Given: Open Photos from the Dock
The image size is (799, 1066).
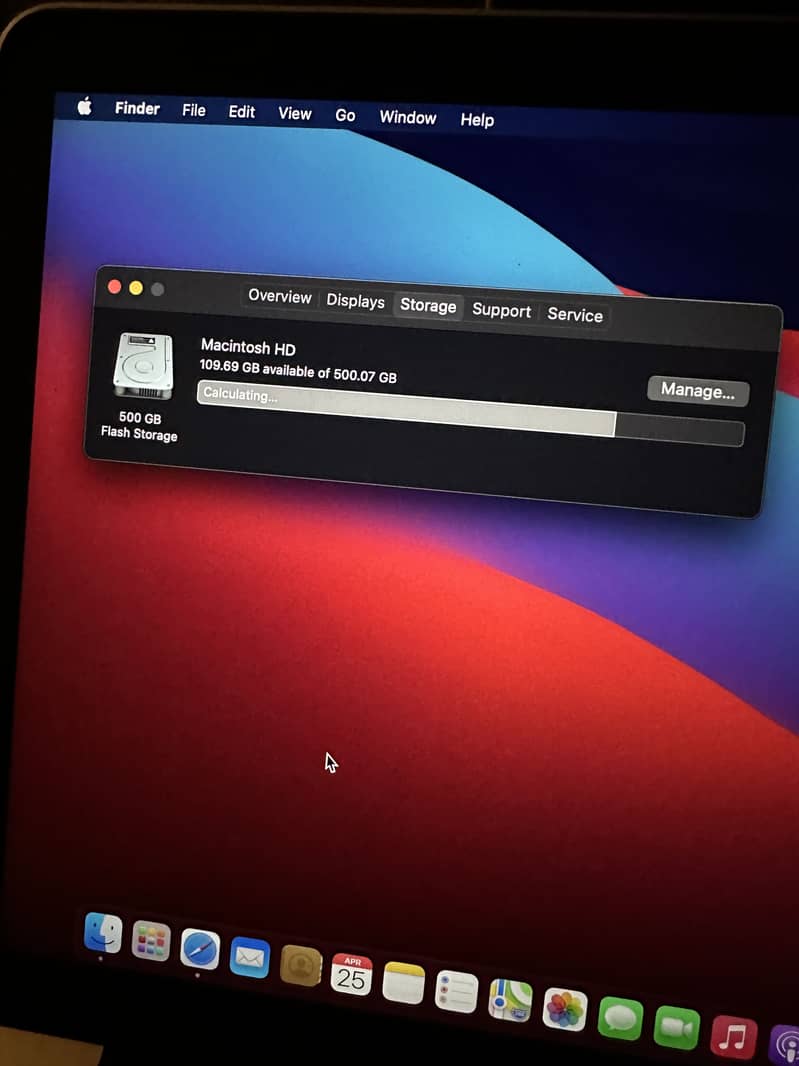Looking at the screenshot, I should 565,1010.
